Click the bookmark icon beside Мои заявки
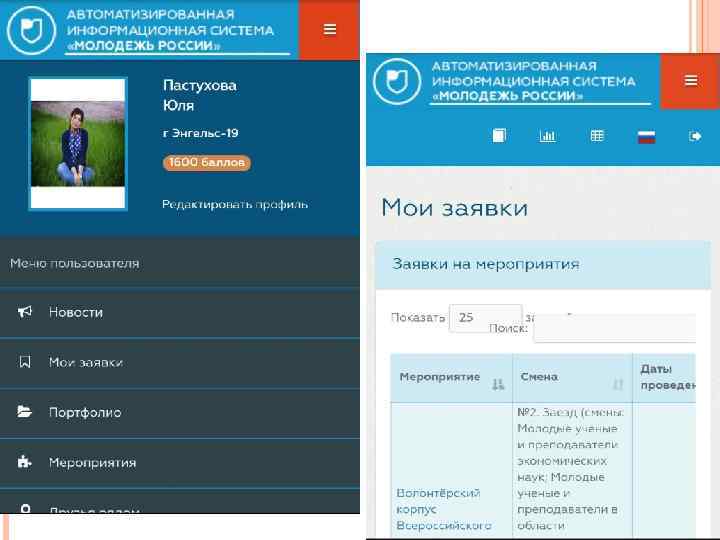The image size is (720, 540). [x=25, y=362]
